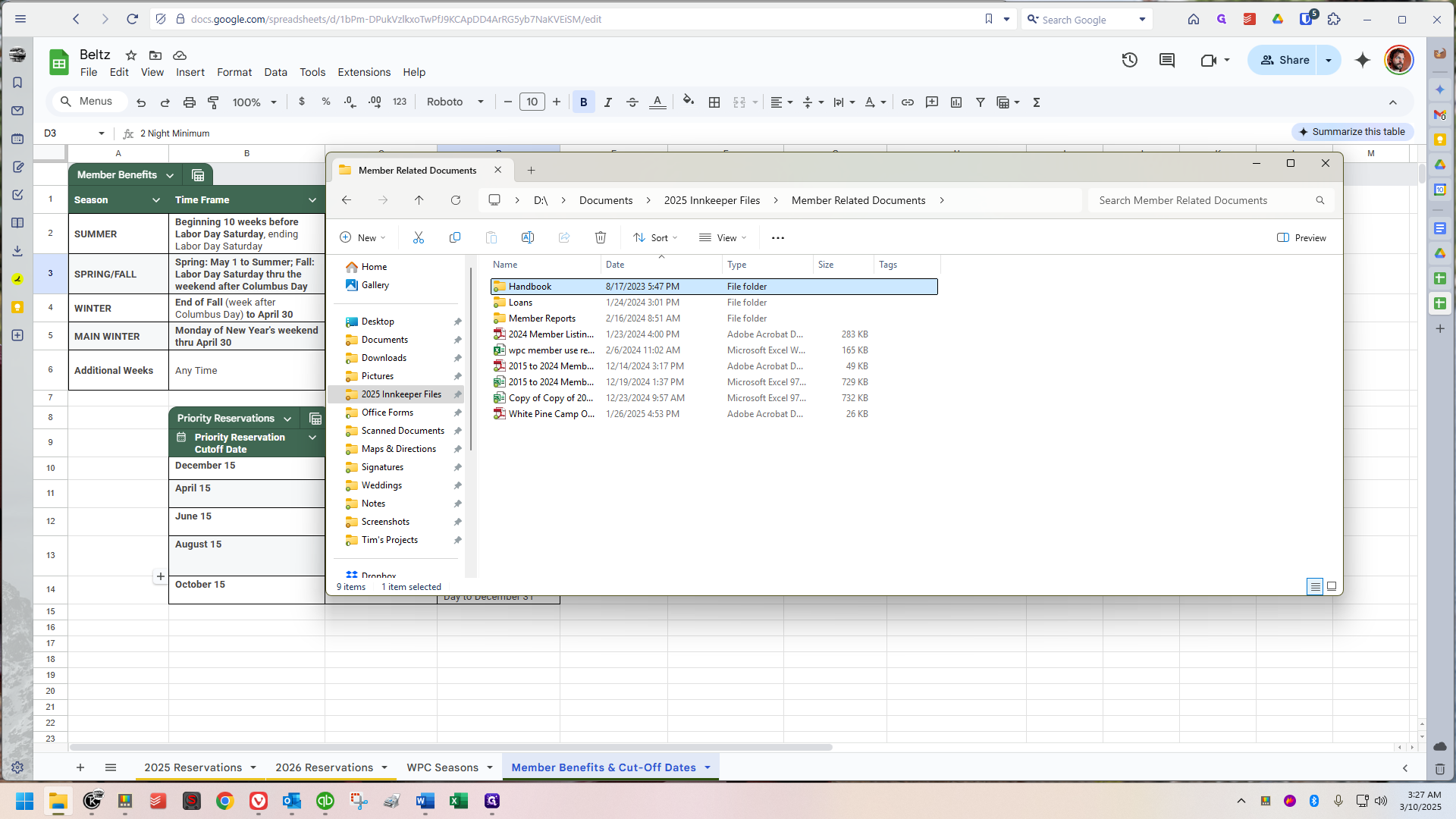
Task: Toggle italic formatting button
Action: [607, 102]
